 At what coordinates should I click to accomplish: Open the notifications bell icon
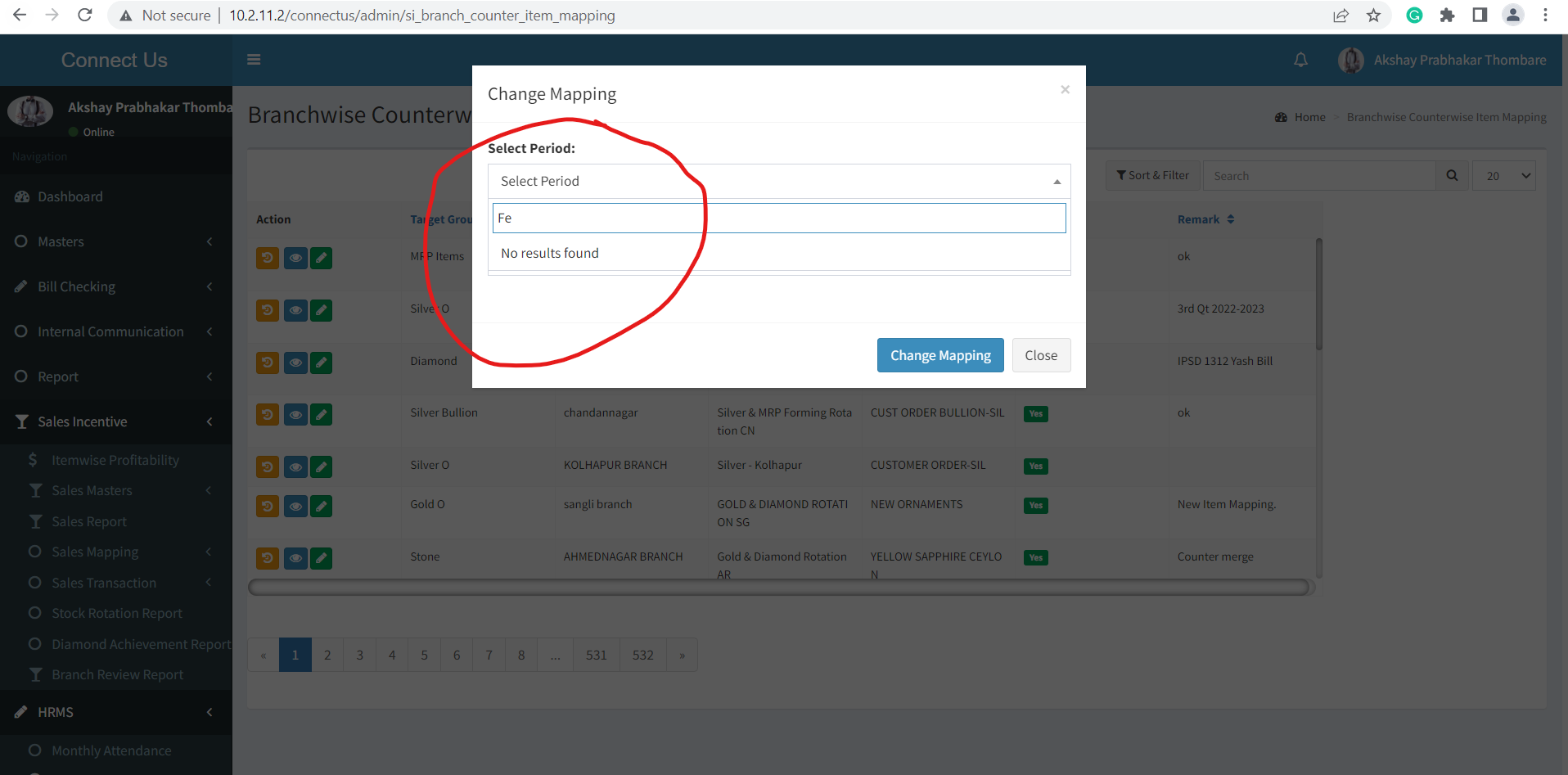1300,60
